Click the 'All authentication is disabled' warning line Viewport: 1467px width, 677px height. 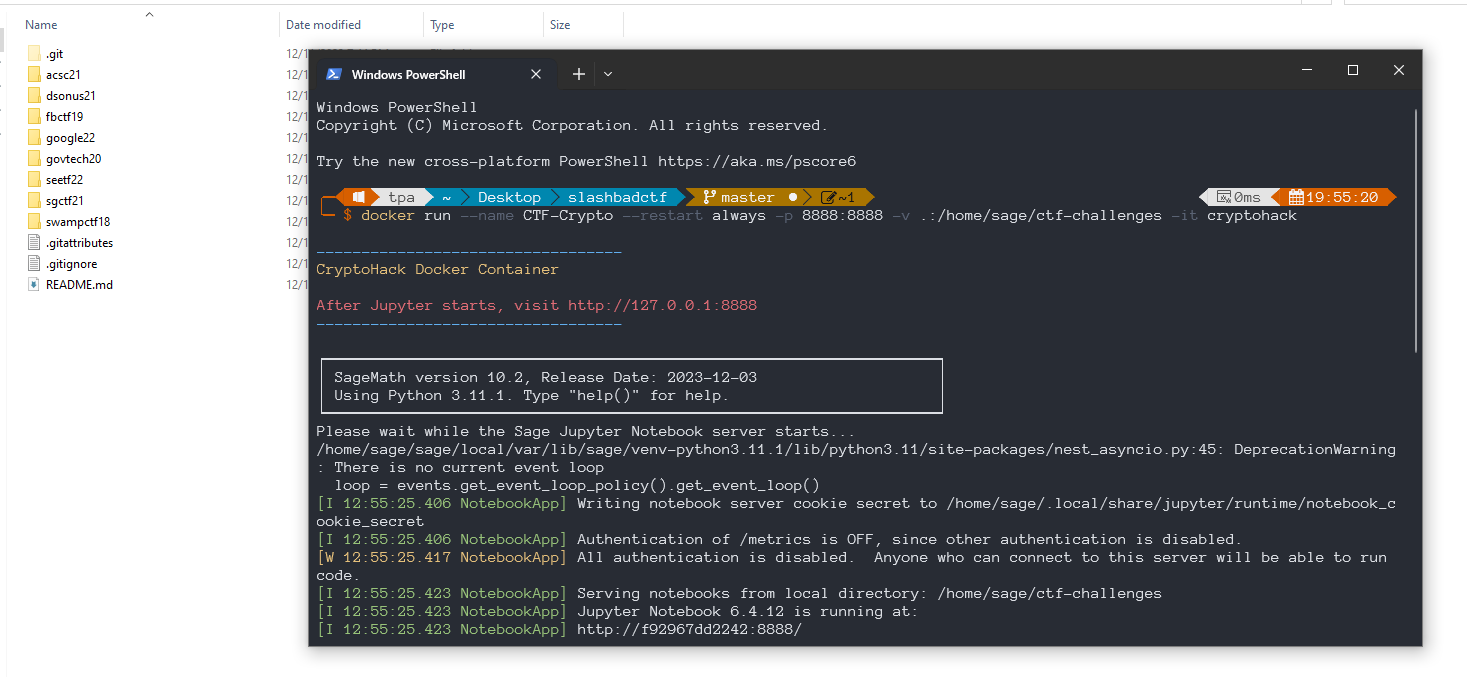[x=851, y=567]
